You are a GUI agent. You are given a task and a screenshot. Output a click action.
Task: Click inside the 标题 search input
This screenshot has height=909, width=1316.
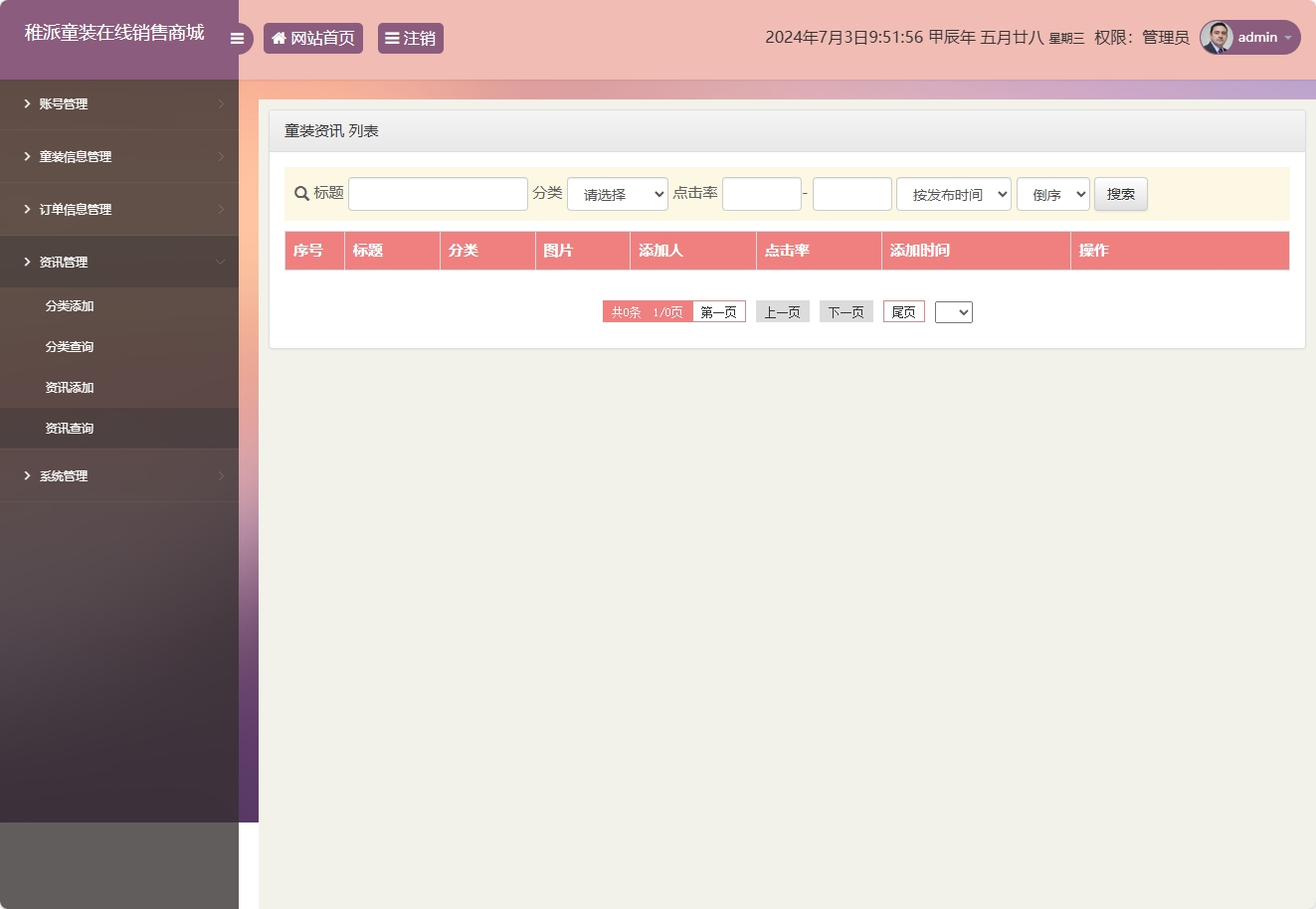coord(438,193)
